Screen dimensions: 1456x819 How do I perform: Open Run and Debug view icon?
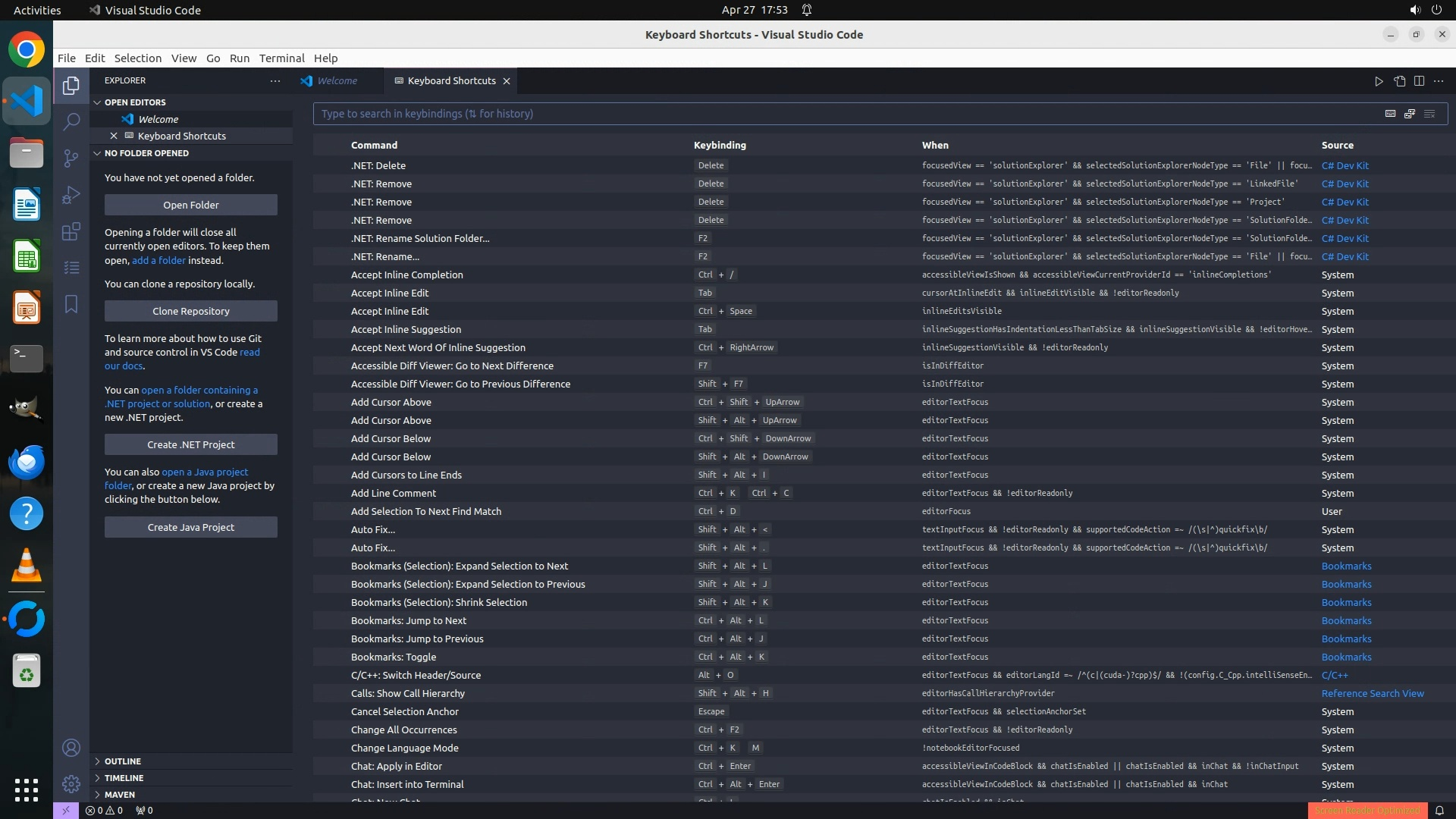point(71,195)
